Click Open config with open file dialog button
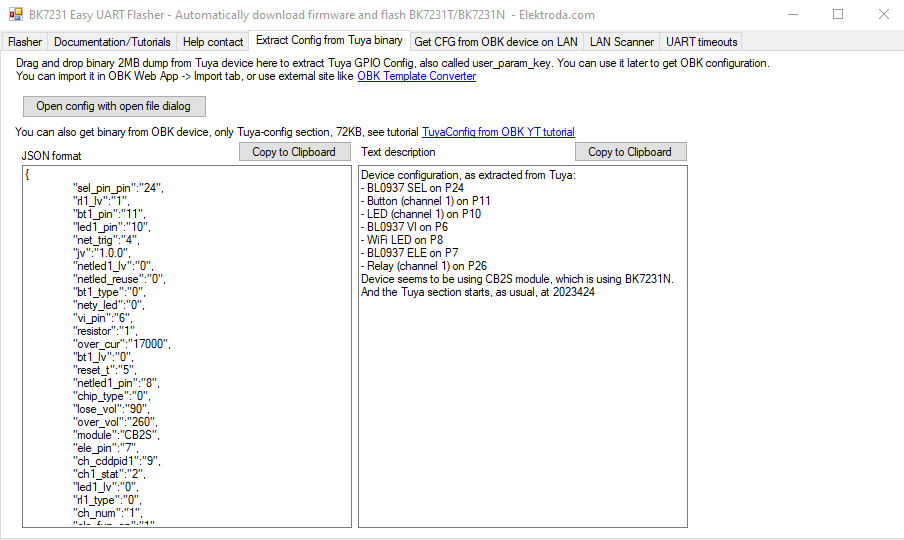The height and width of the screenshot is (540, 904). pos(114,106)
